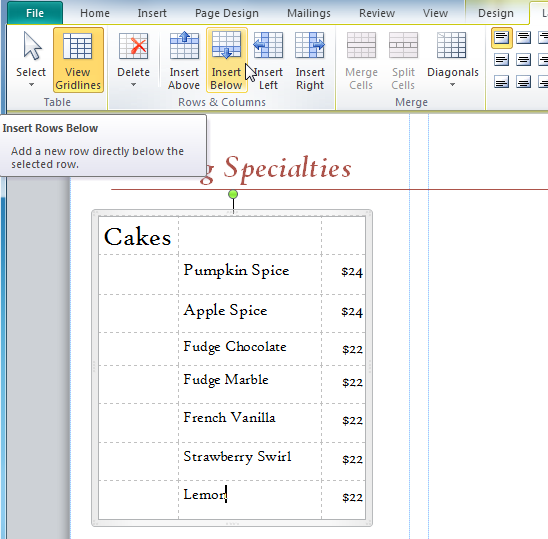Click the Insert Right icon

point(310,45)
